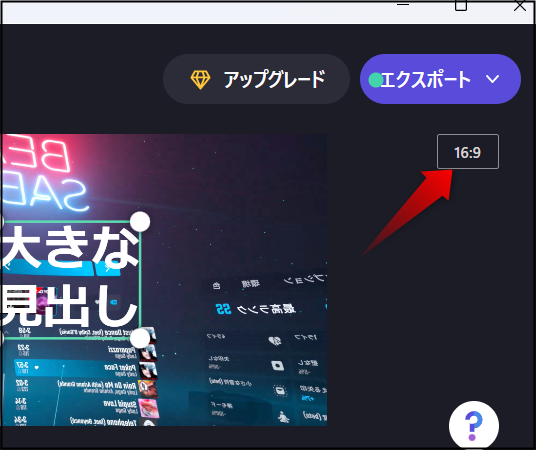Minimize the application window
This screenshot has width=536, height=450.
point(403,4)
